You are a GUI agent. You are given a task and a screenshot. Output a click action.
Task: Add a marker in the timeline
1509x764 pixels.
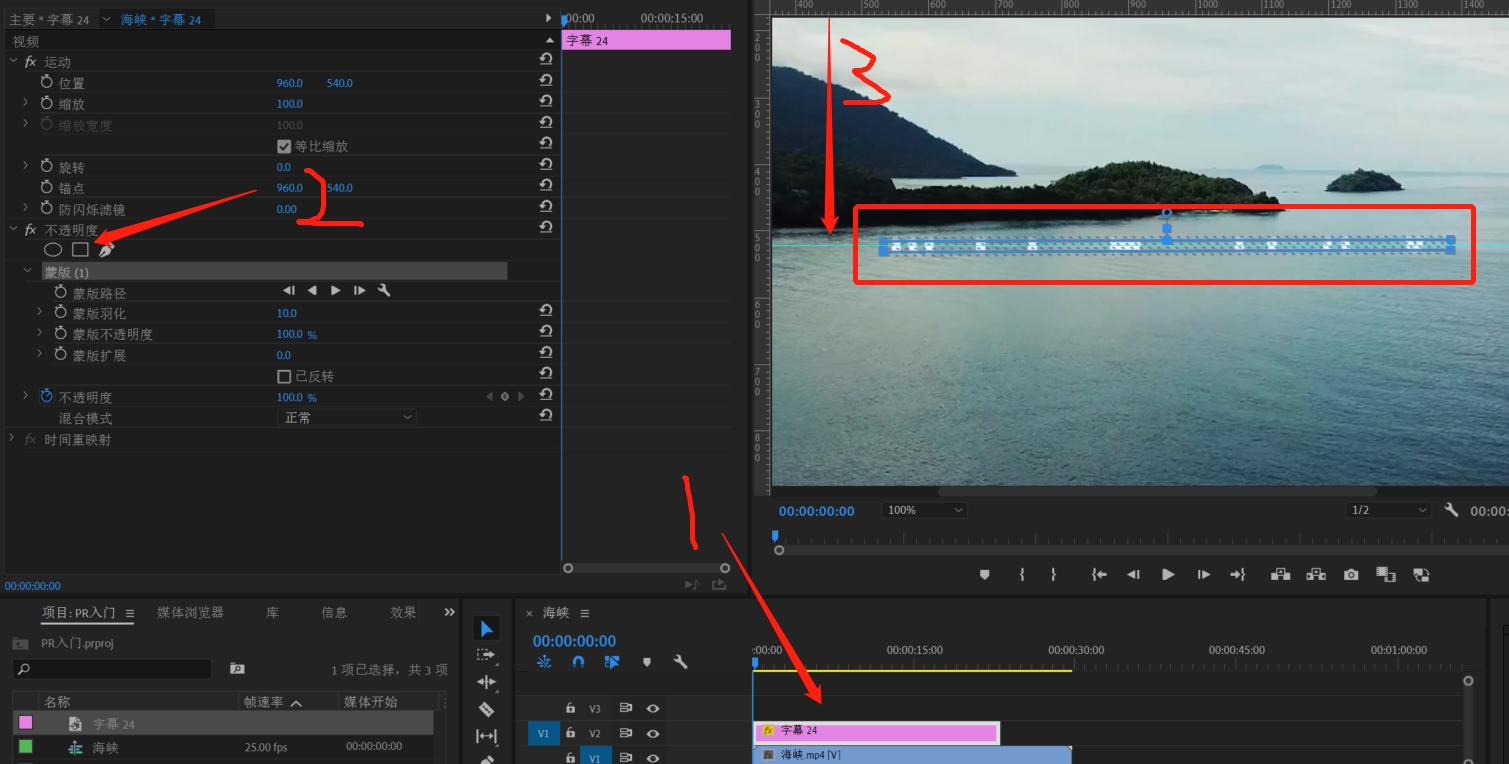click(647, 662)
